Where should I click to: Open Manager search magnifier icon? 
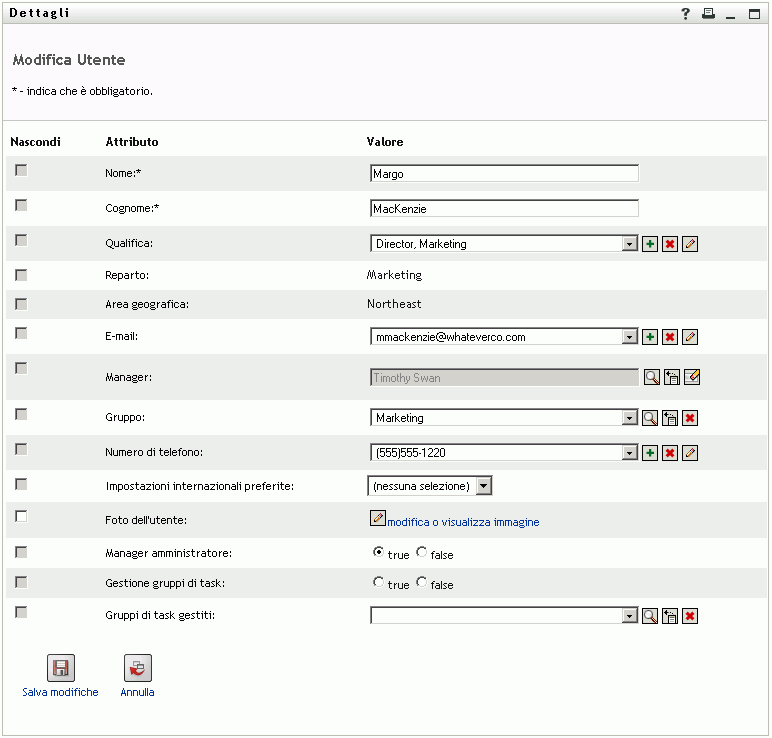tap(650, 378)
